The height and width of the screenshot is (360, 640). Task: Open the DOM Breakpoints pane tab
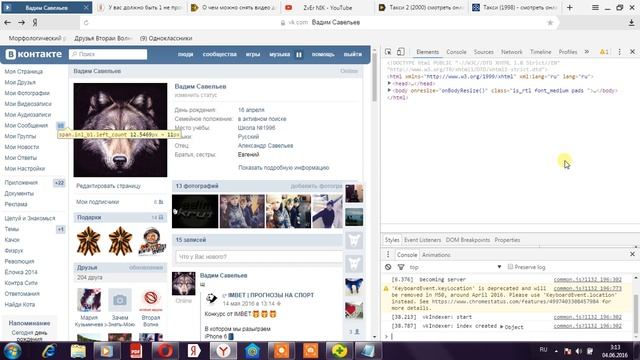coord(468,240)
